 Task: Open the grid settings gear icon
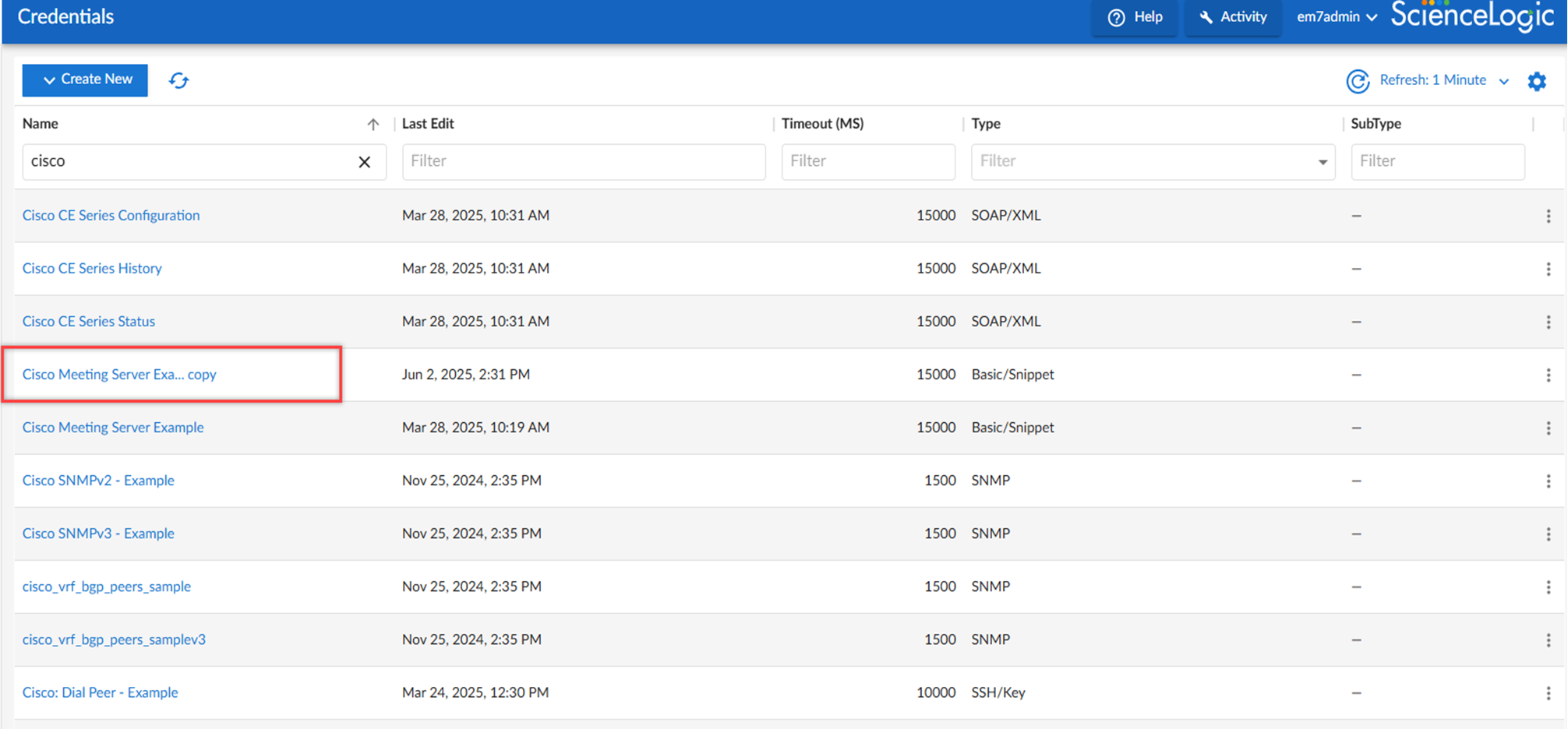tap(1536, 81)
